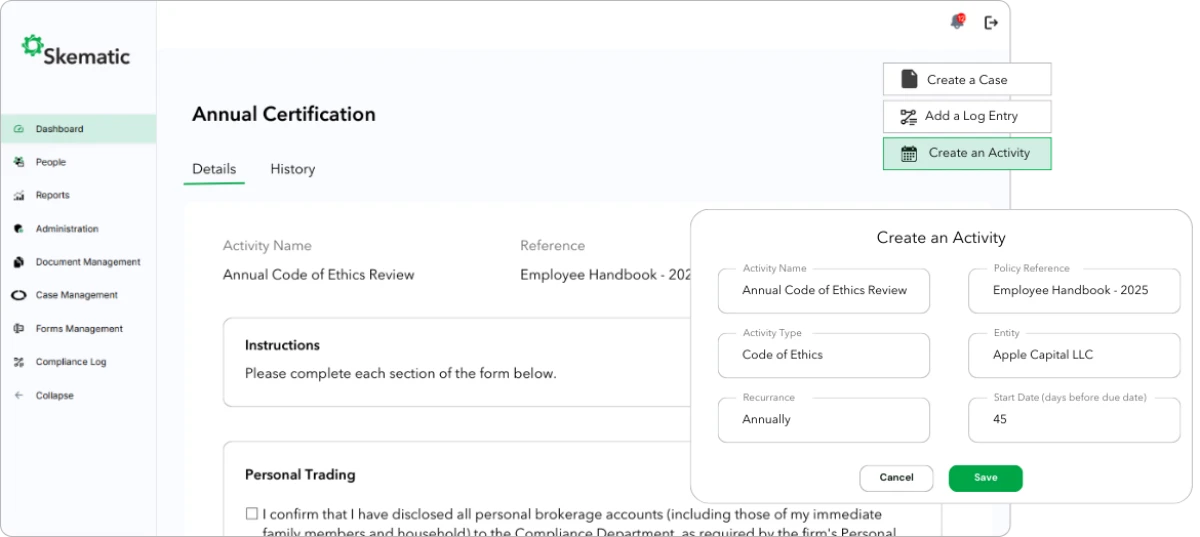
Task: Select the Details tab
Action: tap(214, 169)
